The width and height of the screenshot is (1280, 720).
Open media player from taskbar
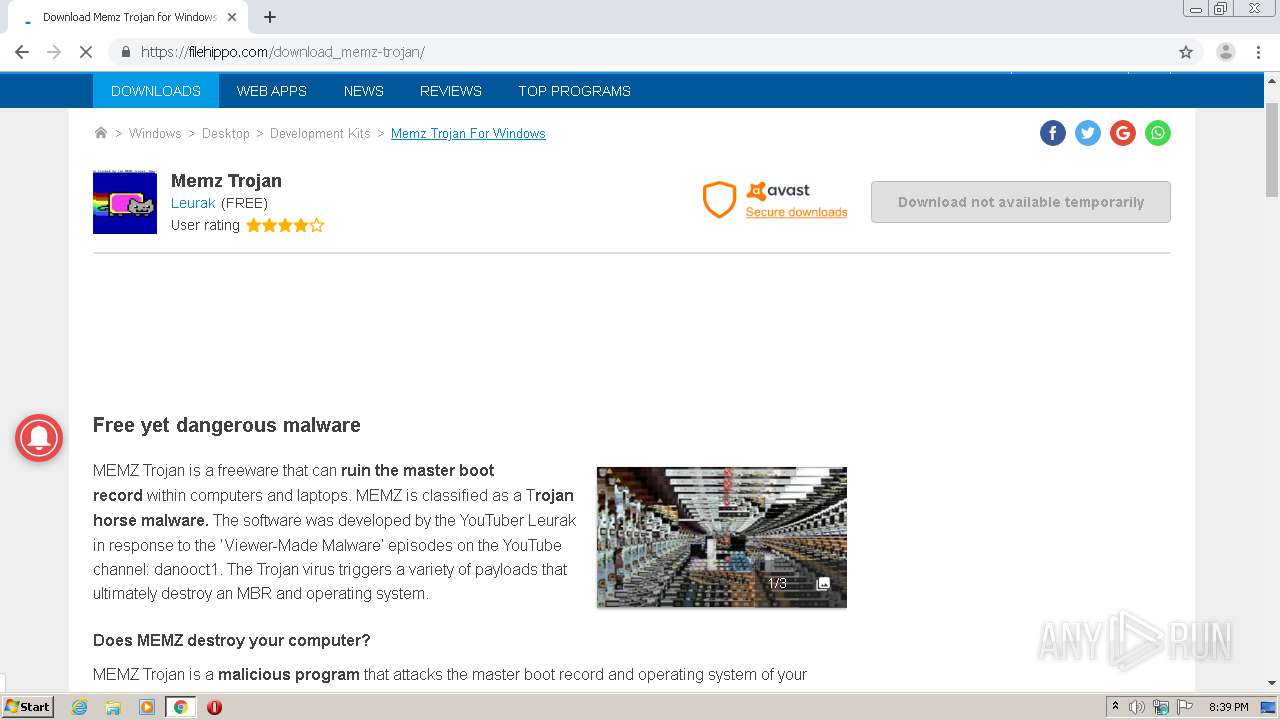click(x=147, y=707)
